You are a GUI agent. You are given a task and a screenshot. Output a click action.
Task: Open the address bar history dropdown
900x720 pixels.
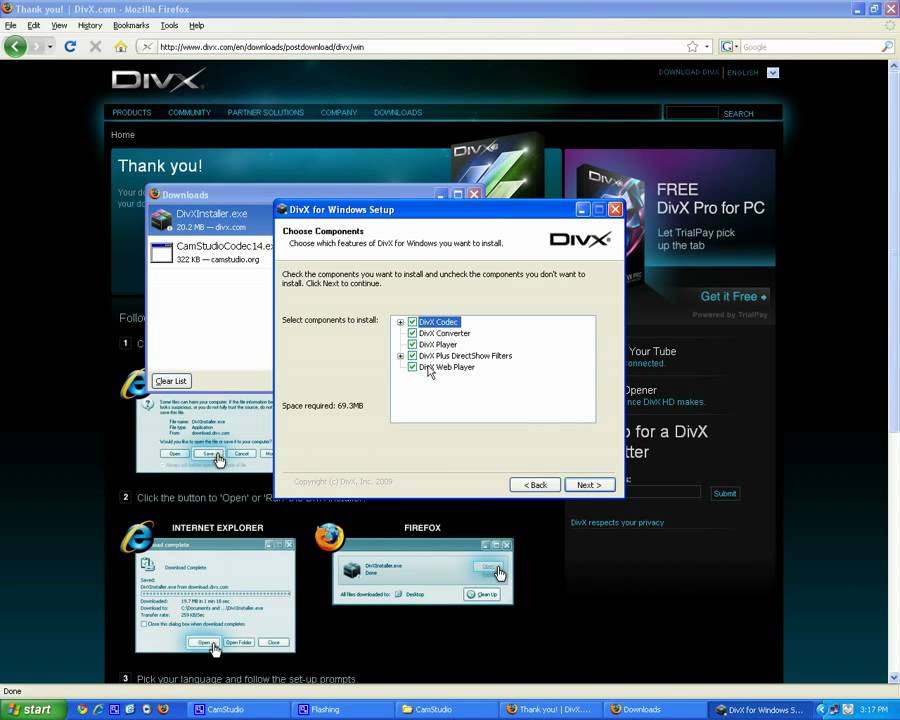pyautogui.click(x=708, y=47)
